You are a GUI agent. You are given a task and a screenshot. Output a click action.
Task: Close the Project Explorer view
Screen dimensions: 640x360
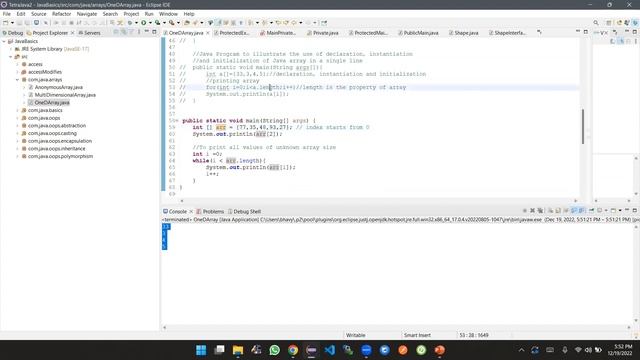73,33
